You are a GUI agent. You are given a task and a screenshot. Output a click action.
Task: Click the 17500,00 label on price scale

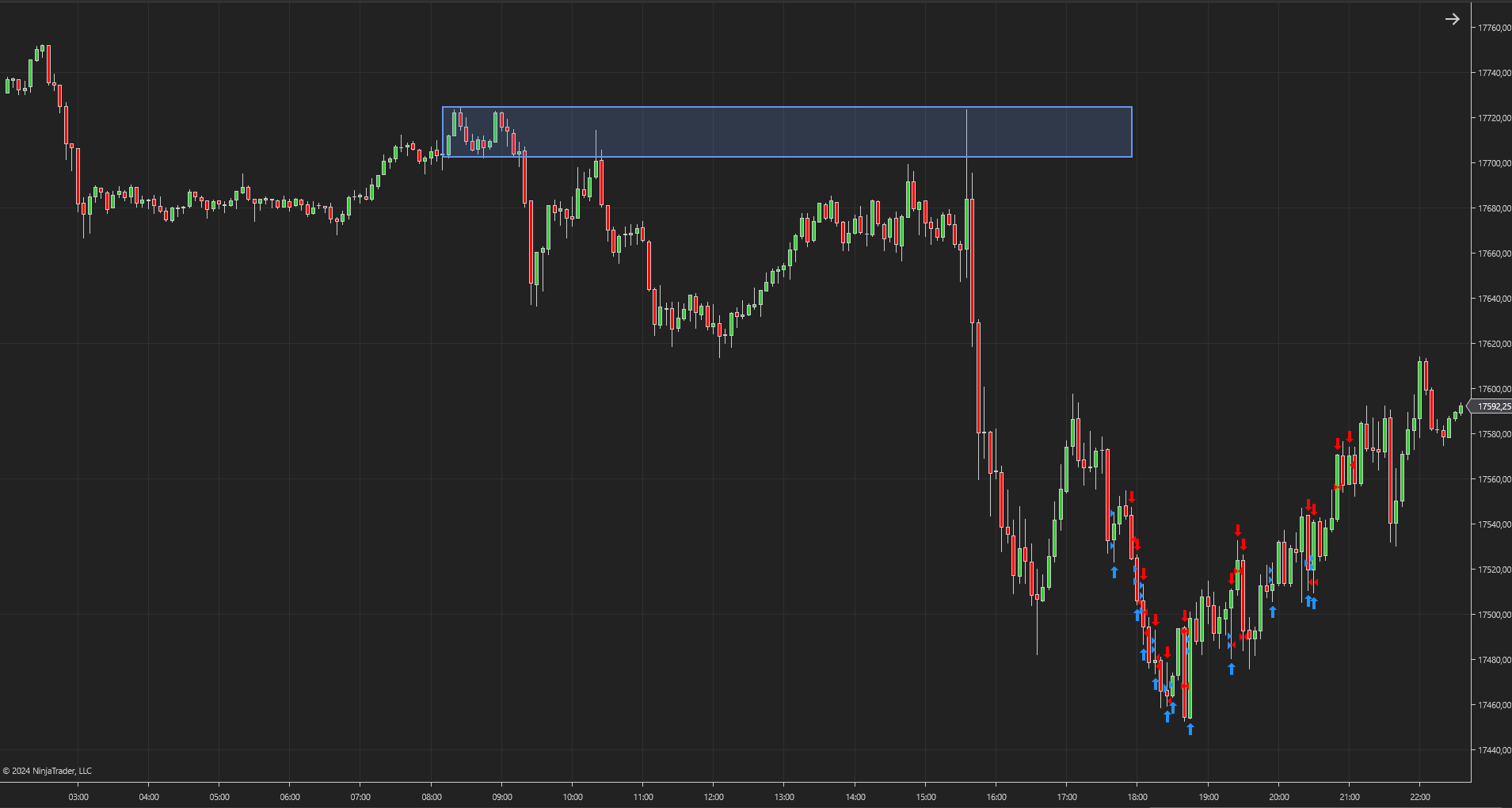[1494, 615]
